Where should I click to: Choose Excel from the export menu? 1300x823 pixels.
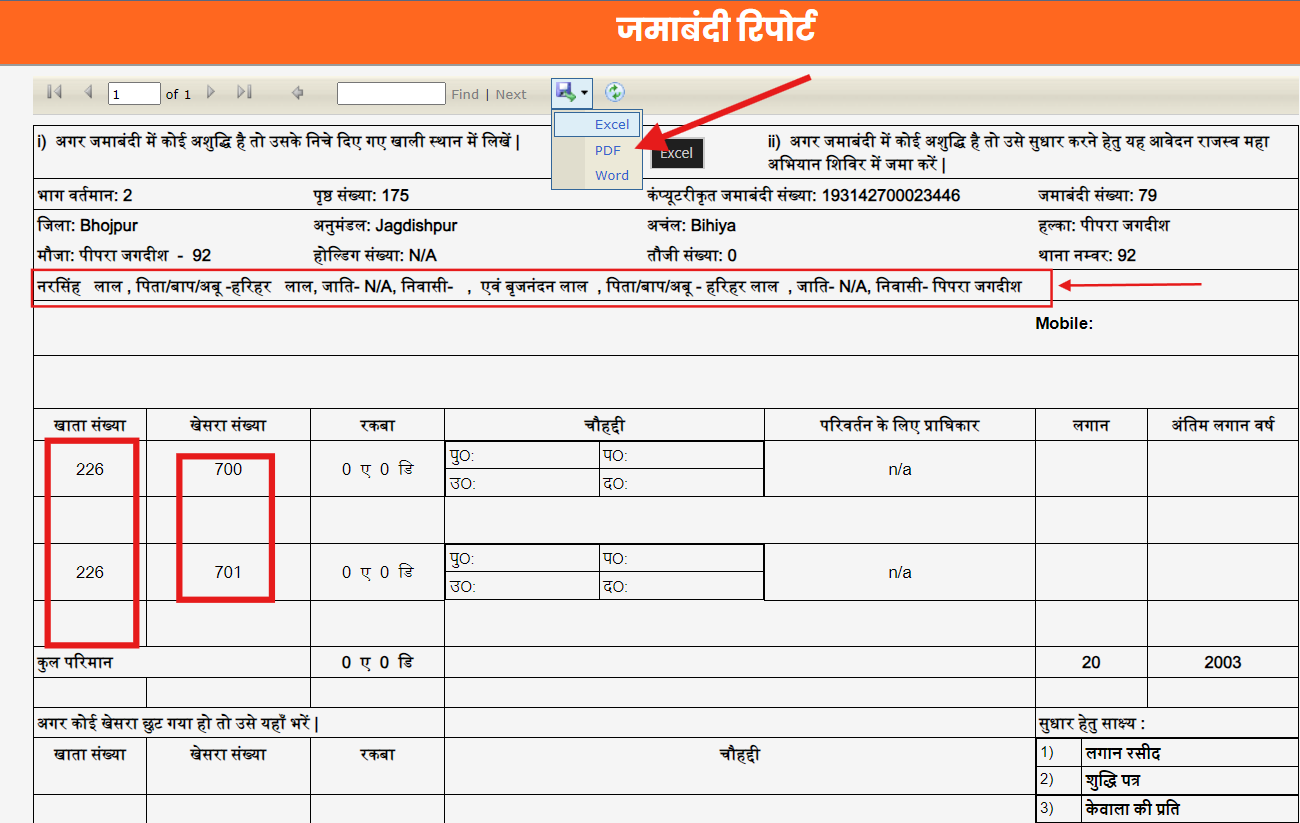[611, 124]
